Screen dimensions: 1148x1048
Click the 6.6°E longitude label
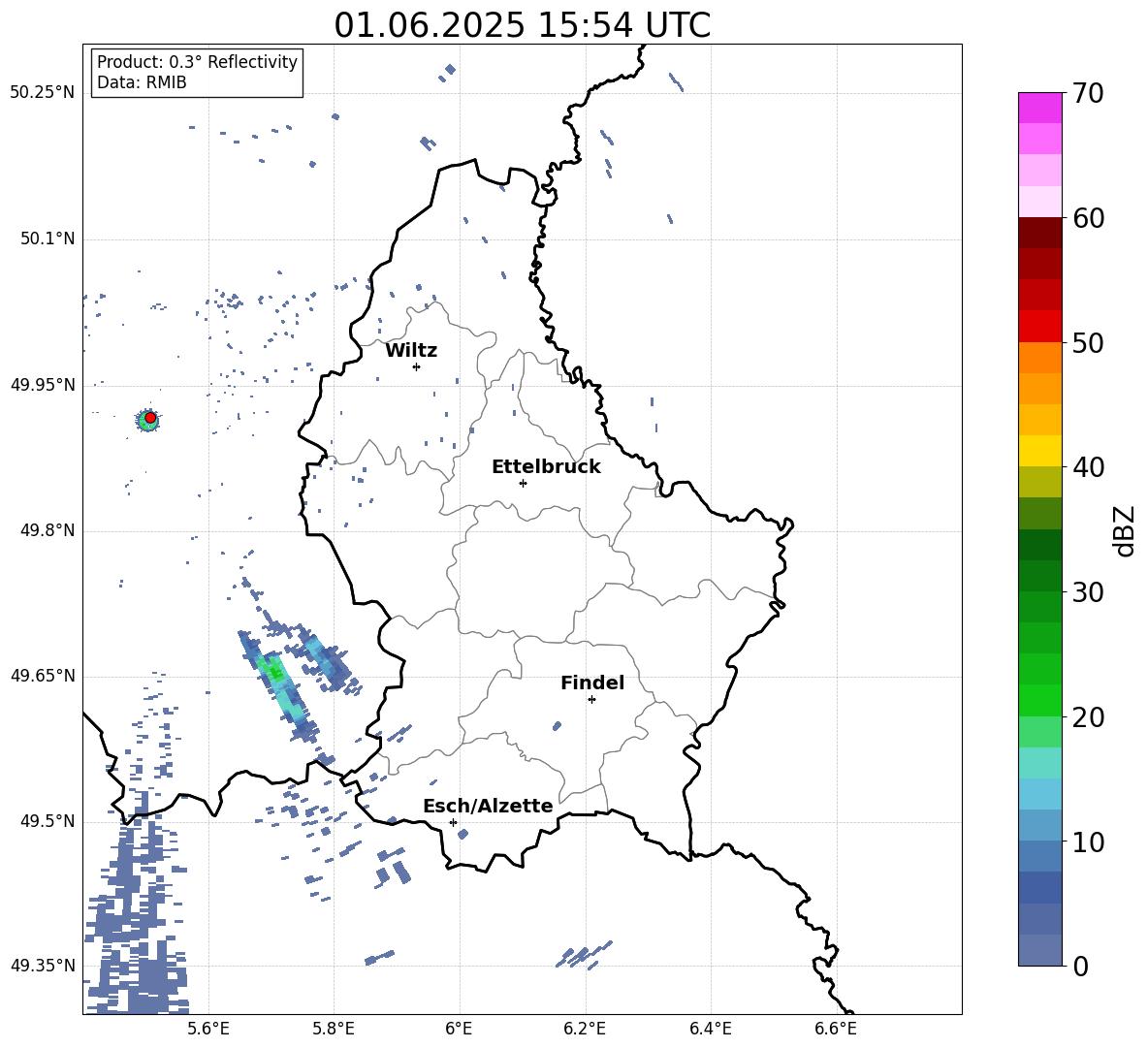click(x=836, y=1029)
